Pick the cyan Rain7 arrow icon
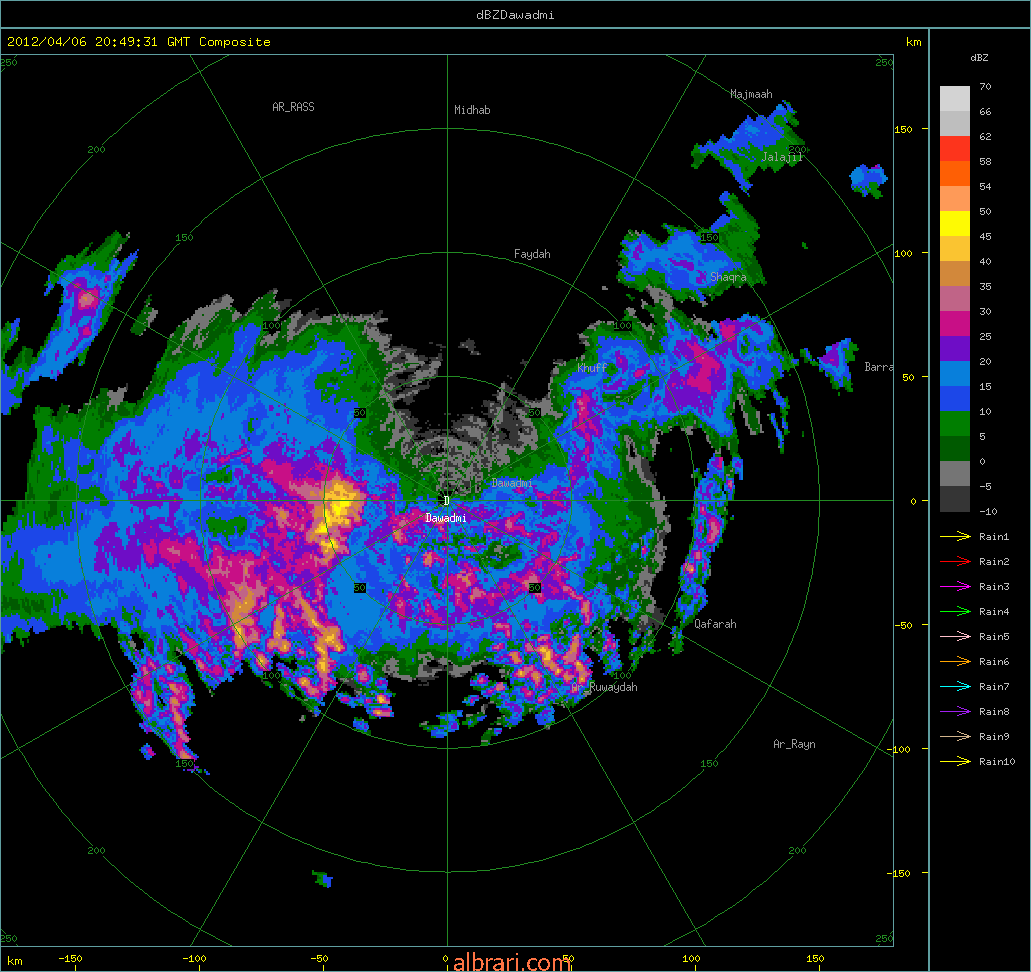 click(x=955, y=687)
